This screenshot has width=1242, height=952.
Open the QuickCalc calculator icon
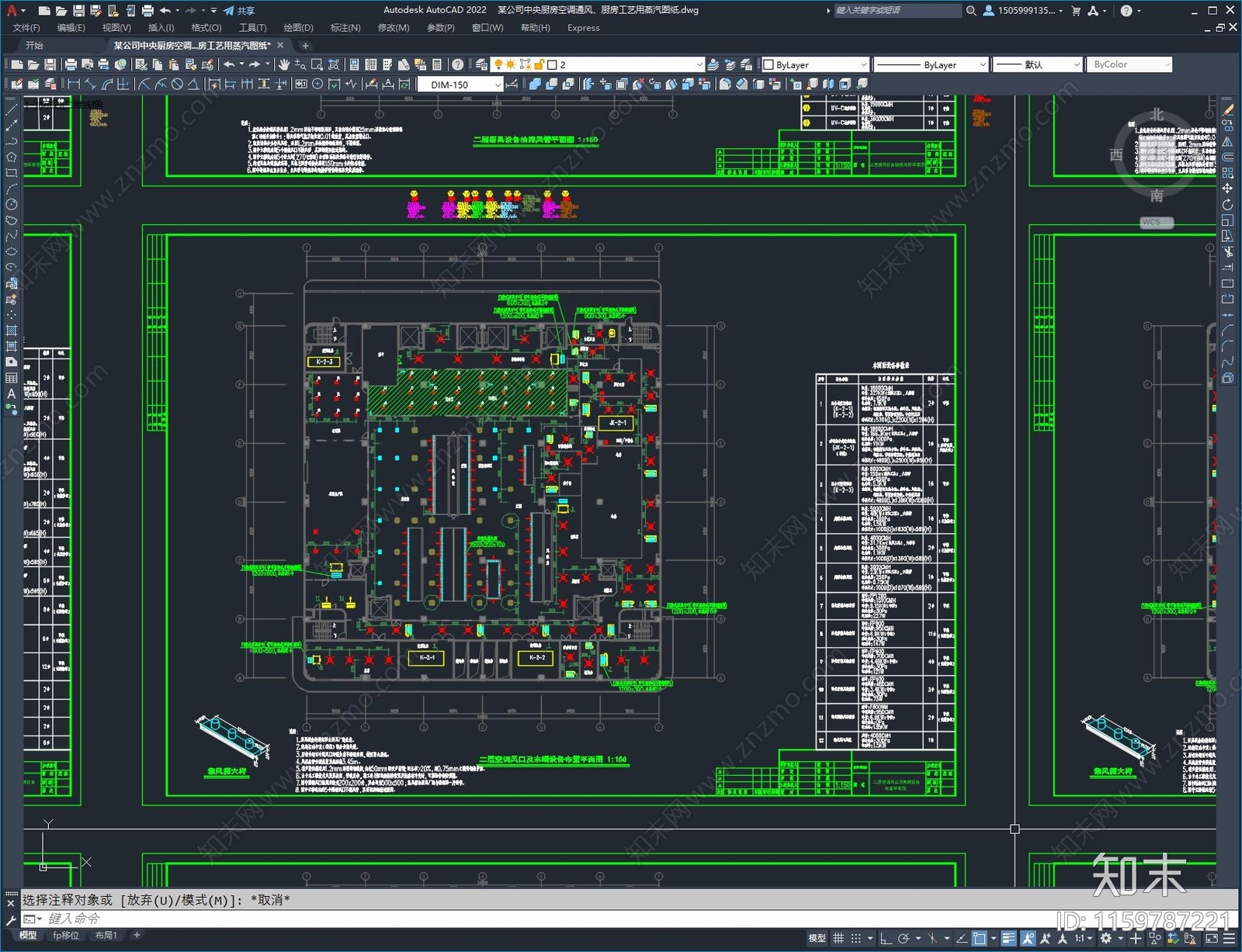437,64
